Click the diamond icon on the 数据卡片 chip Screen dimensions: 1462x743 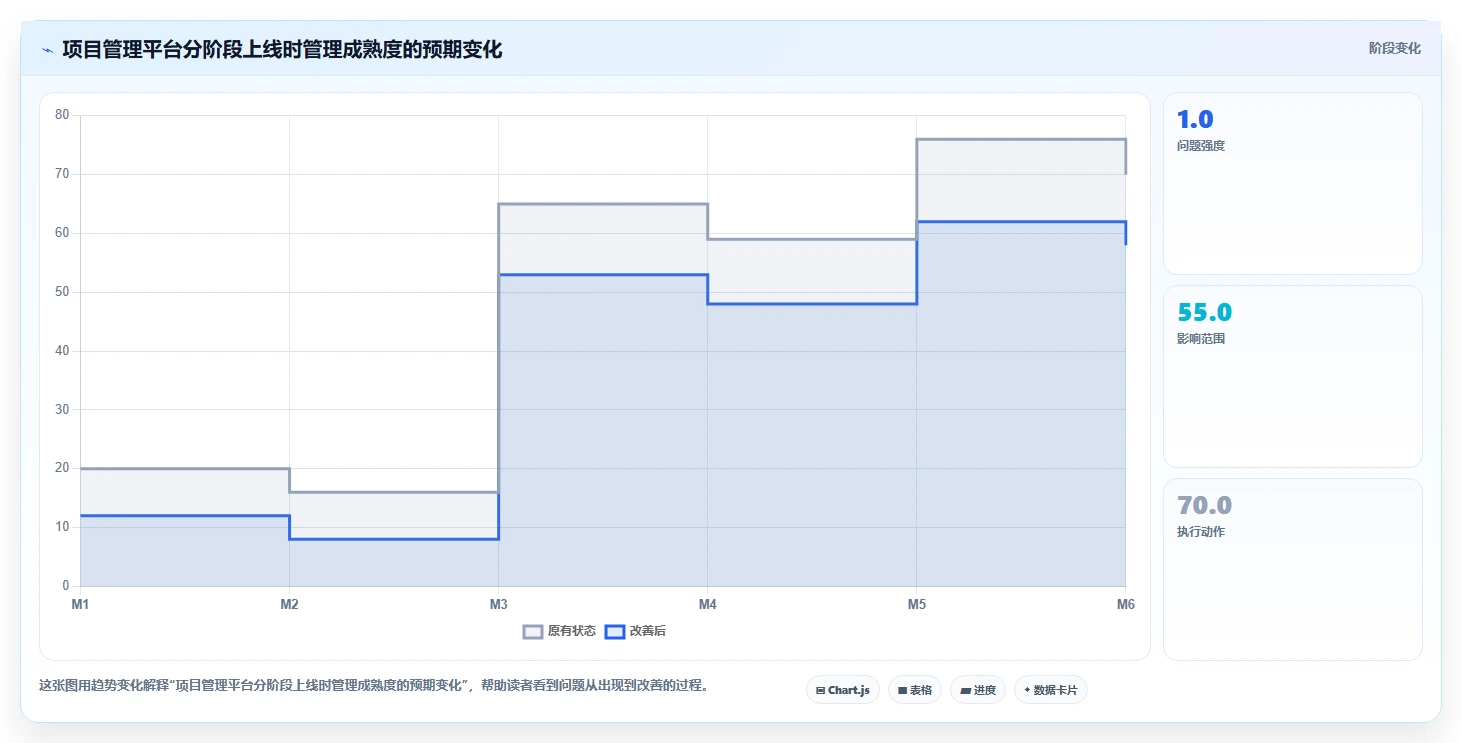[1027, 690]
